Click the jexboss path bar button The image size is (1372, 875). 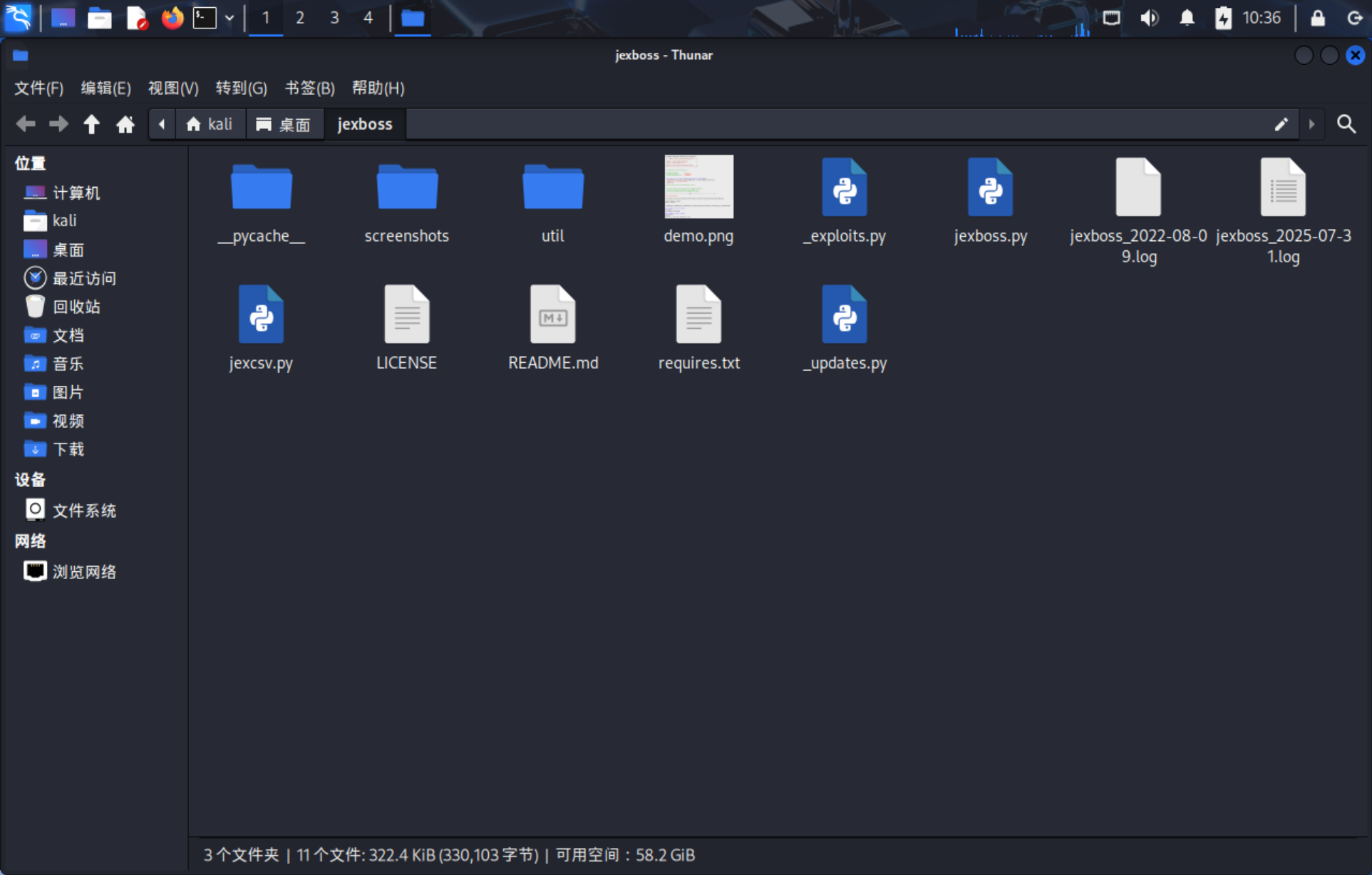point(365,124)
